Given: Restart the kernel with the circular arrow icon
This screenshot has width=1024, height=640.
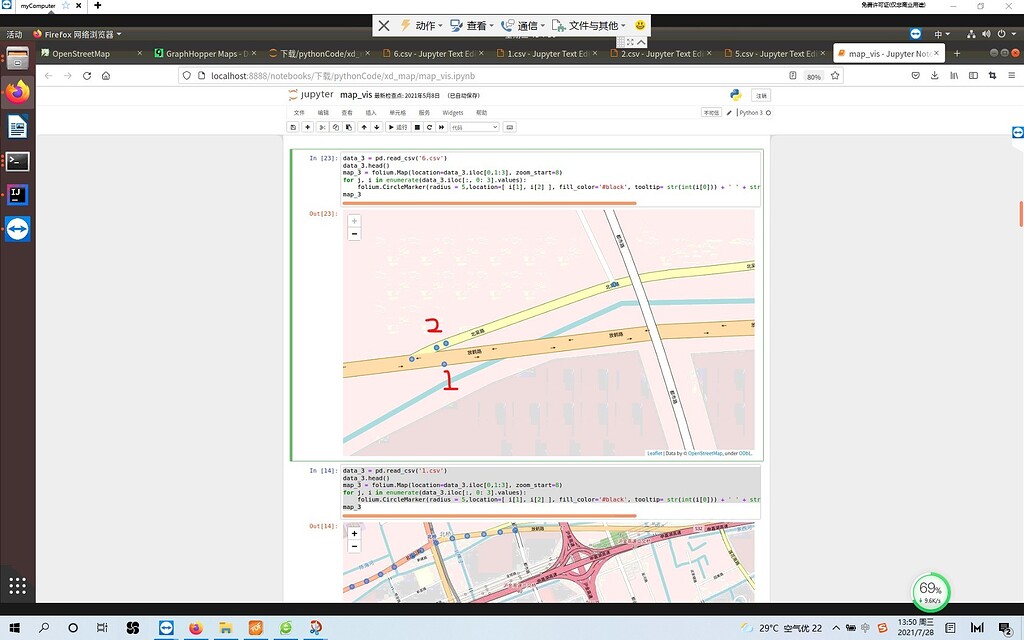Looking at the screenshot, I should tap(429, 127).
